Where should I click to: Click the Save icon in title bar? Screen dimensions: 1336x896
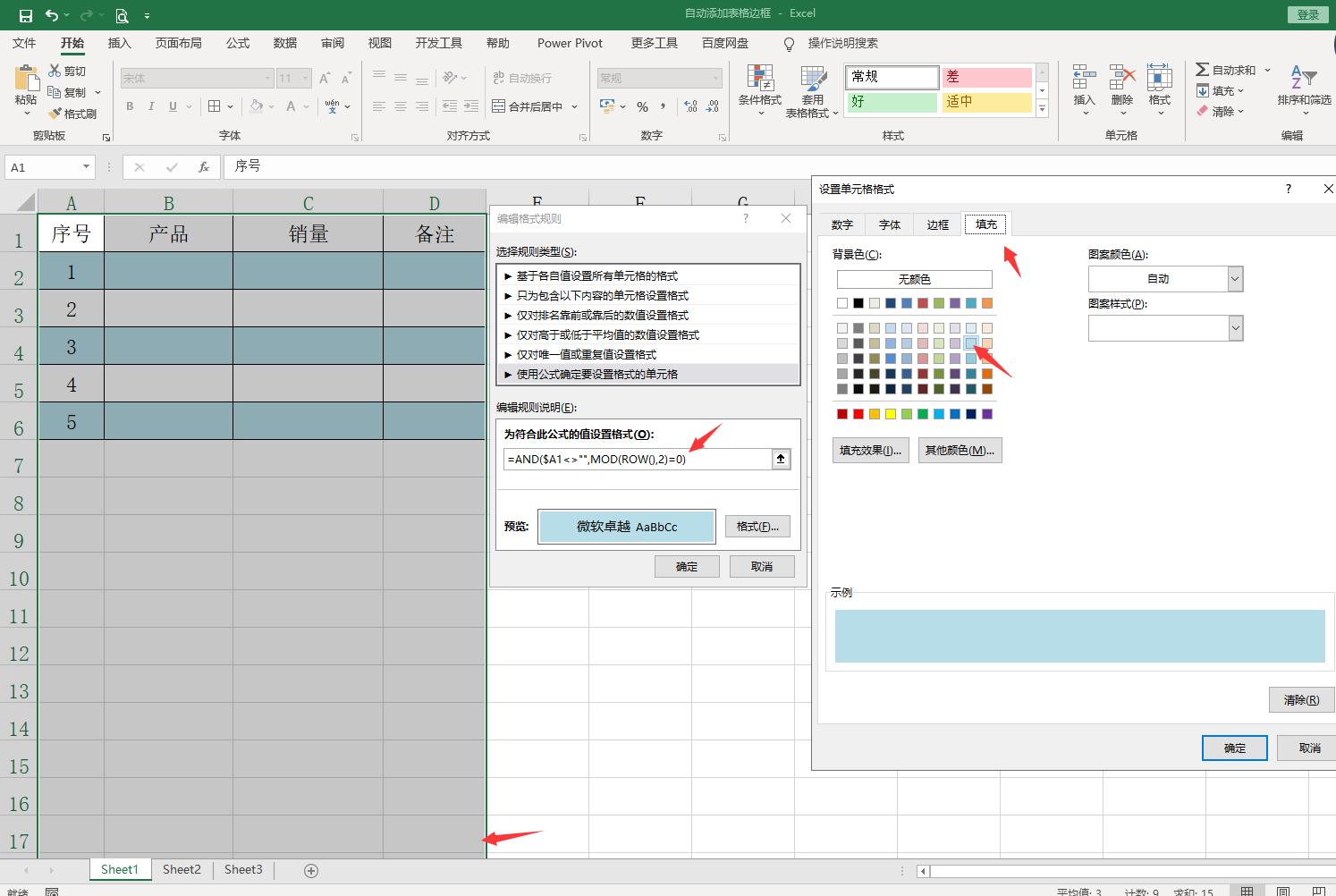click(25, 15)
